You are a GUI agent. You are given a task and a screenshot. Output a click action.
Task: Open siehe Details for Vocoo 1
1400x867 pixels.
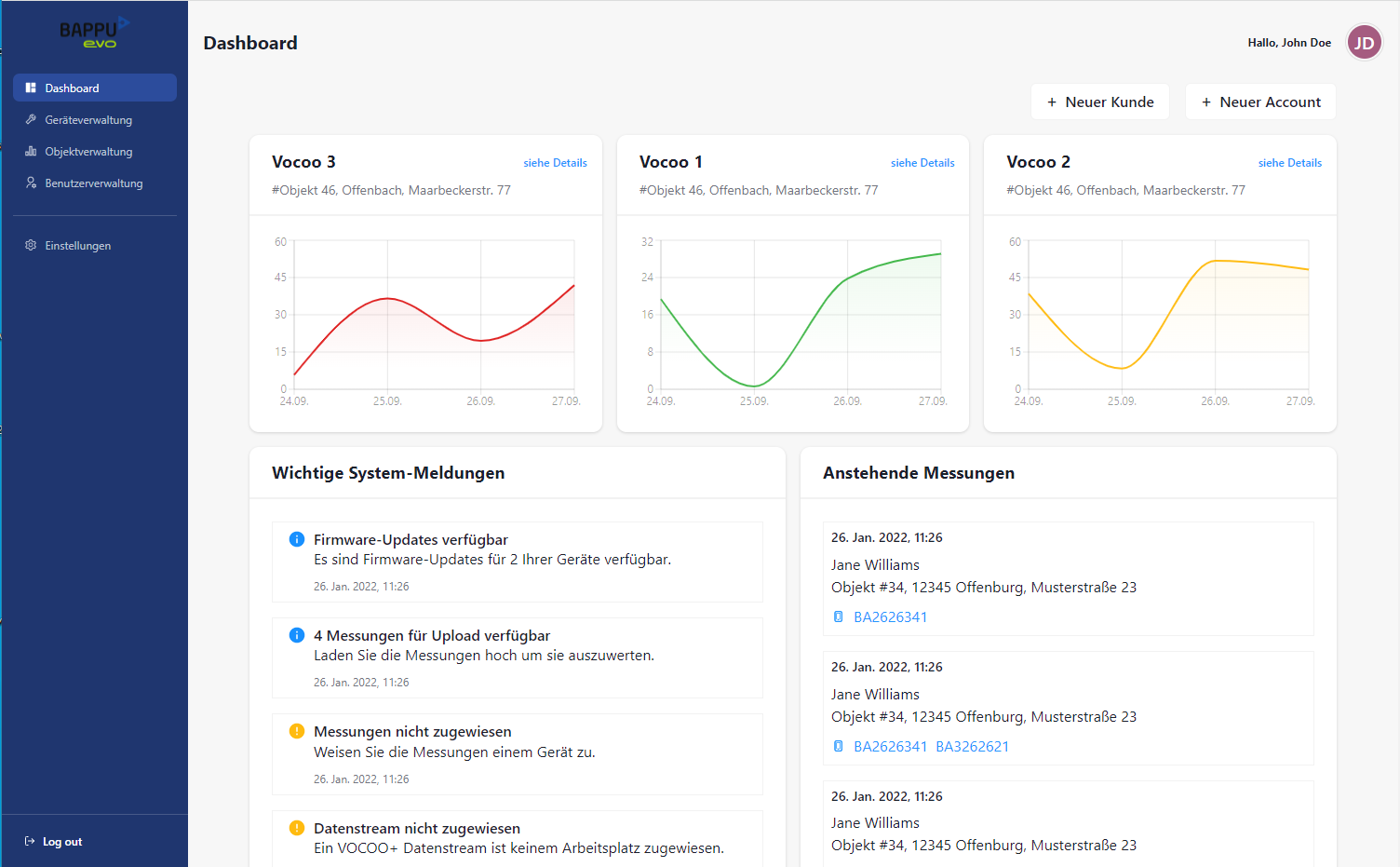[922, 163]
